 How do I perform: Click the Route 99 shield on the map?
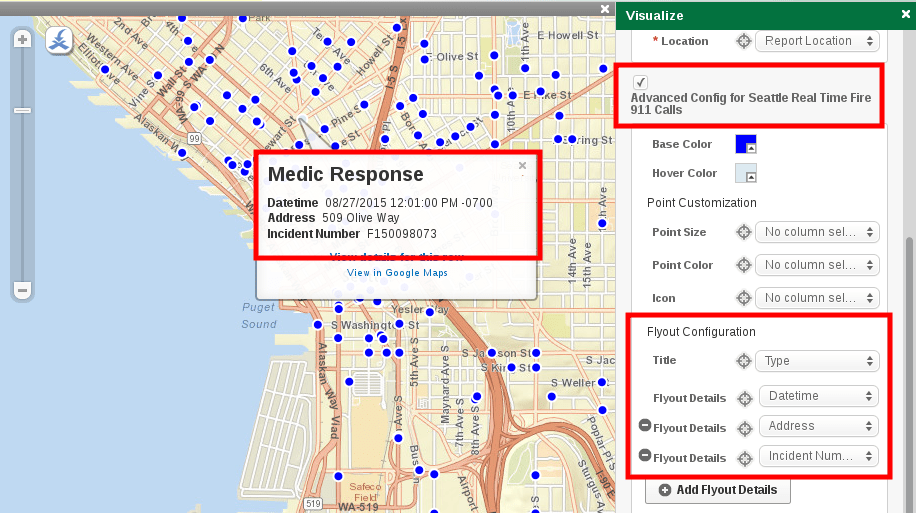coord(194,138)
